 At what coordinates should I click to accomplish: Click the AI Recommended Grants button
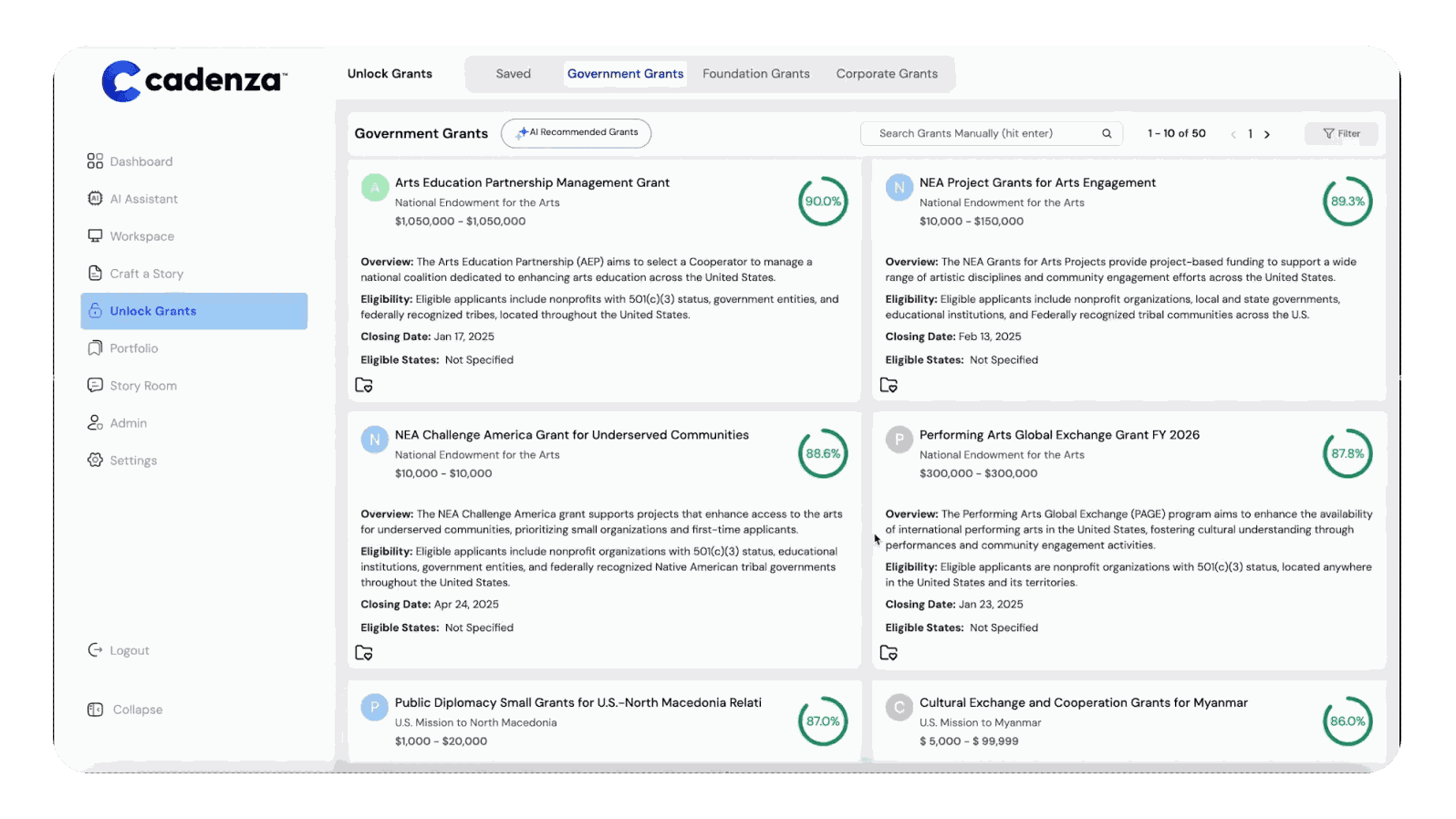[577, 133]
